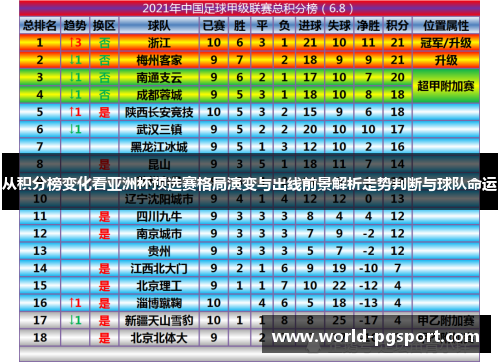
Task: Select the 总排名 column header
Action: [x=40, y=25]
